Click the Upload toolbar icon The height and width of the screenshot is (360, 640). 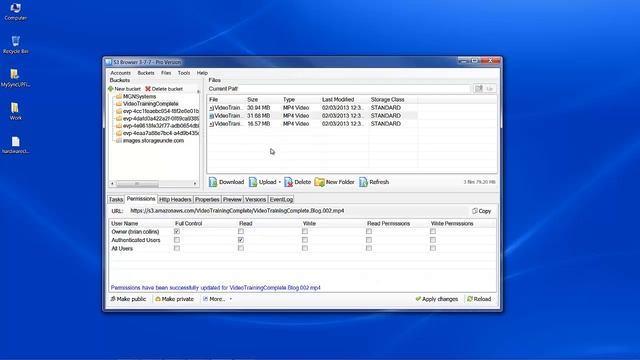point(253,182)
